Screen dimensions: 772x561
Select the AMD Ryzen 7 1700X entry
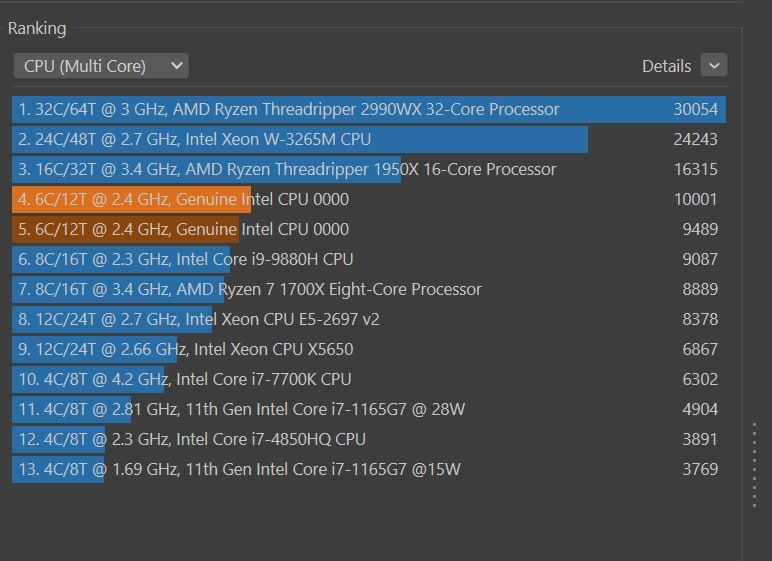point(250,289)
